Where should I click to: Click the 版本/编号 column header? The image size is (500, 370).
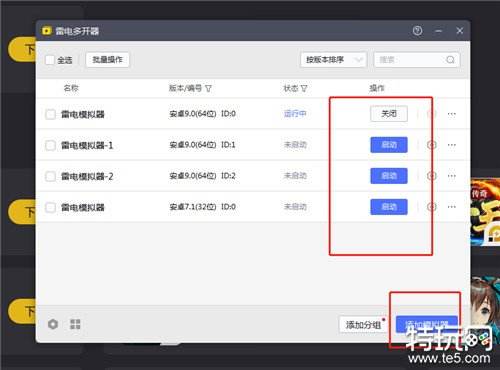185,88
